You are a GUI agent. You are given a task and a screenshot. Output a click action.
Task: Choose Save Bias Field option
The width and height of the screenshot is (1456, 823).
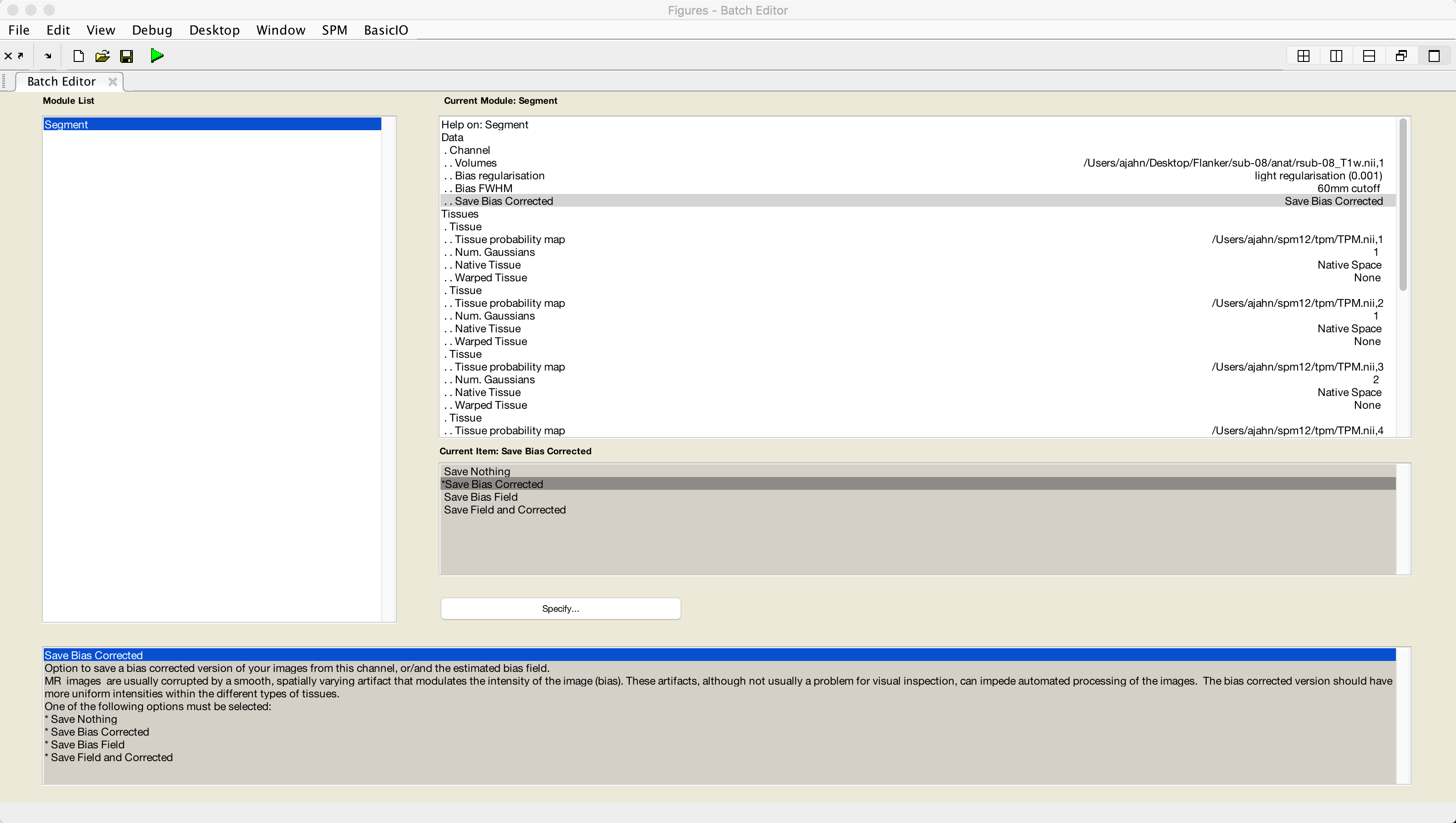click(917, 497)
